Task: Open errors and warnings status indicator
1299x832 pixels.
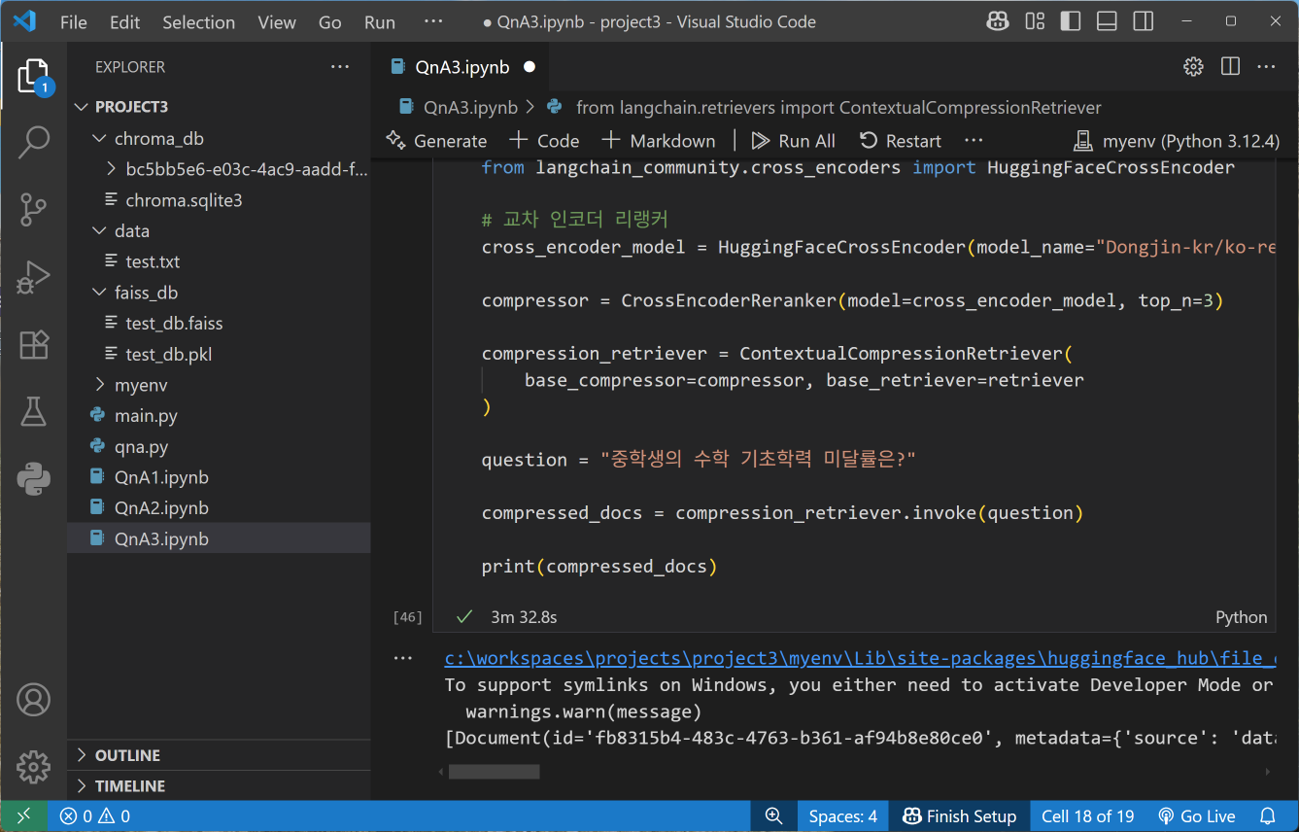Action: coord(95,816)
